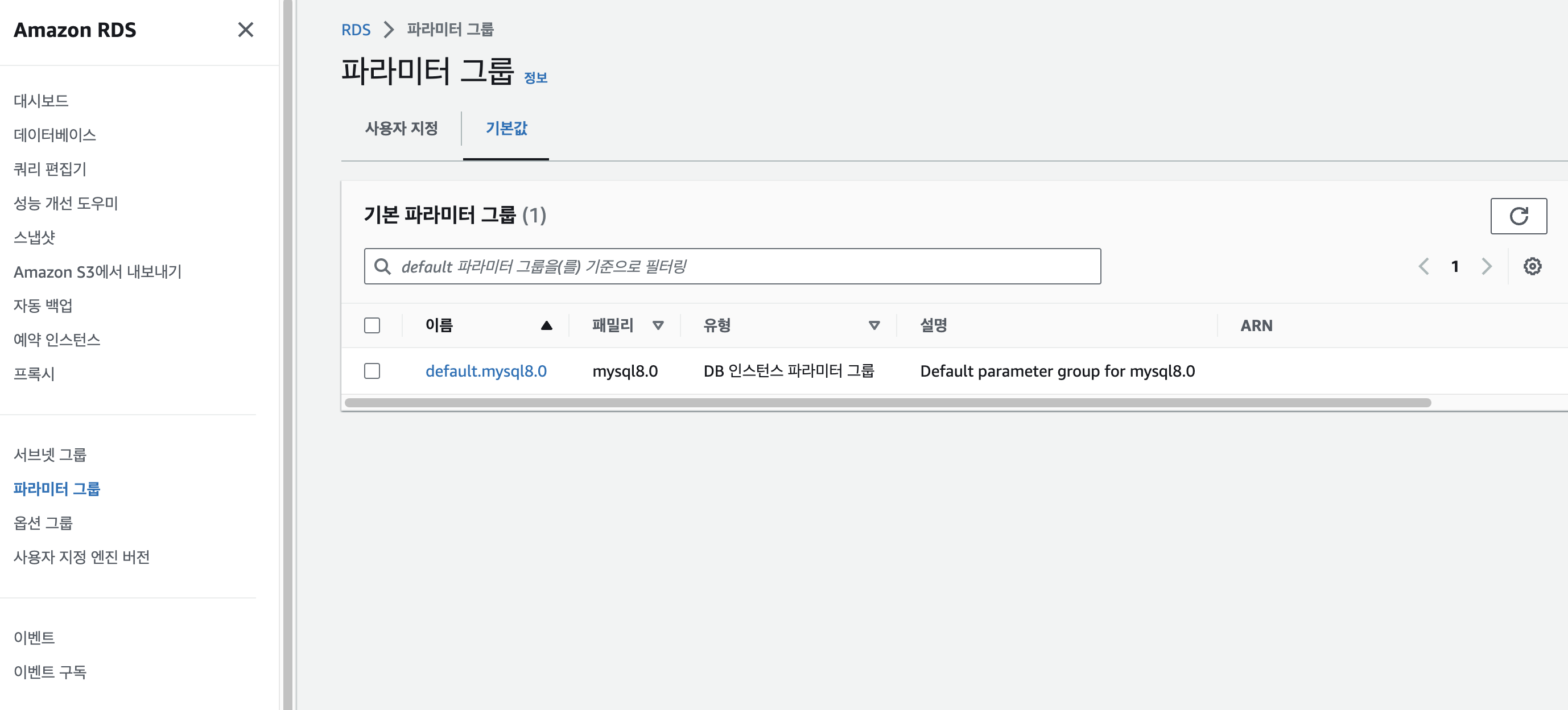Close the Amazon RDS side navigation

click(x=245, y=30)
